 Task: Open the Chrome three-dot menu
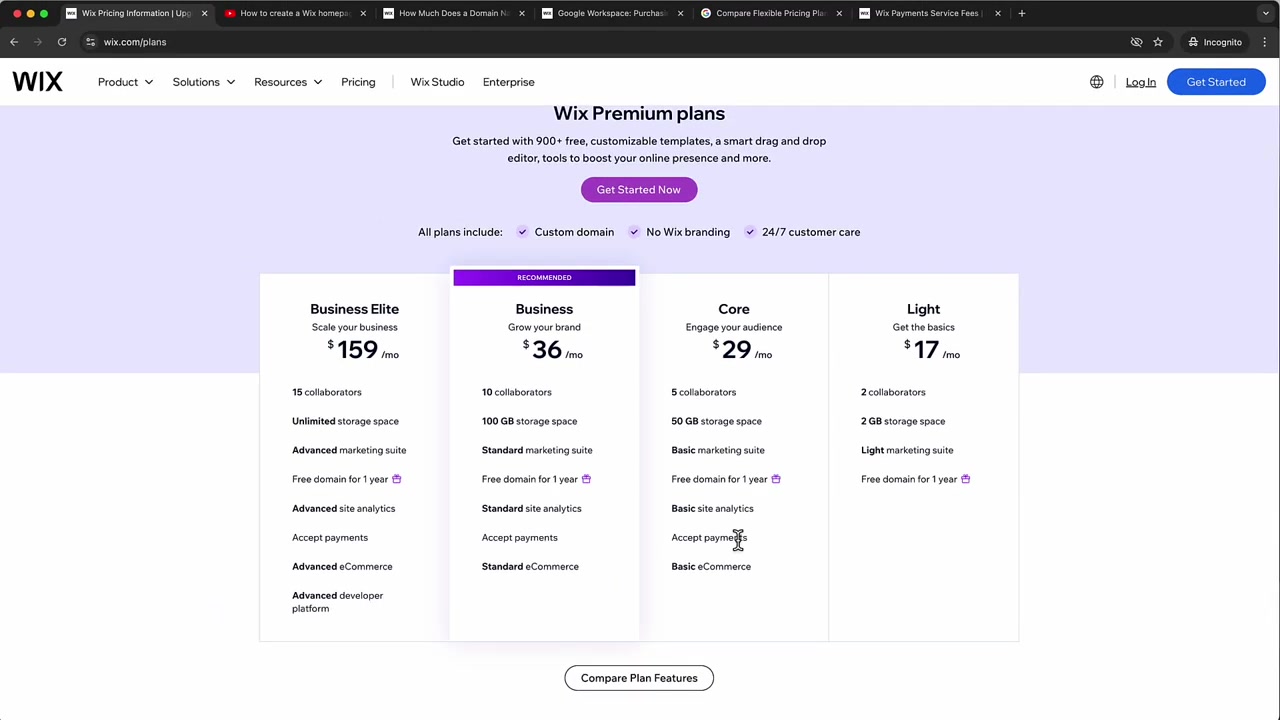click(x=1265, y=42)
